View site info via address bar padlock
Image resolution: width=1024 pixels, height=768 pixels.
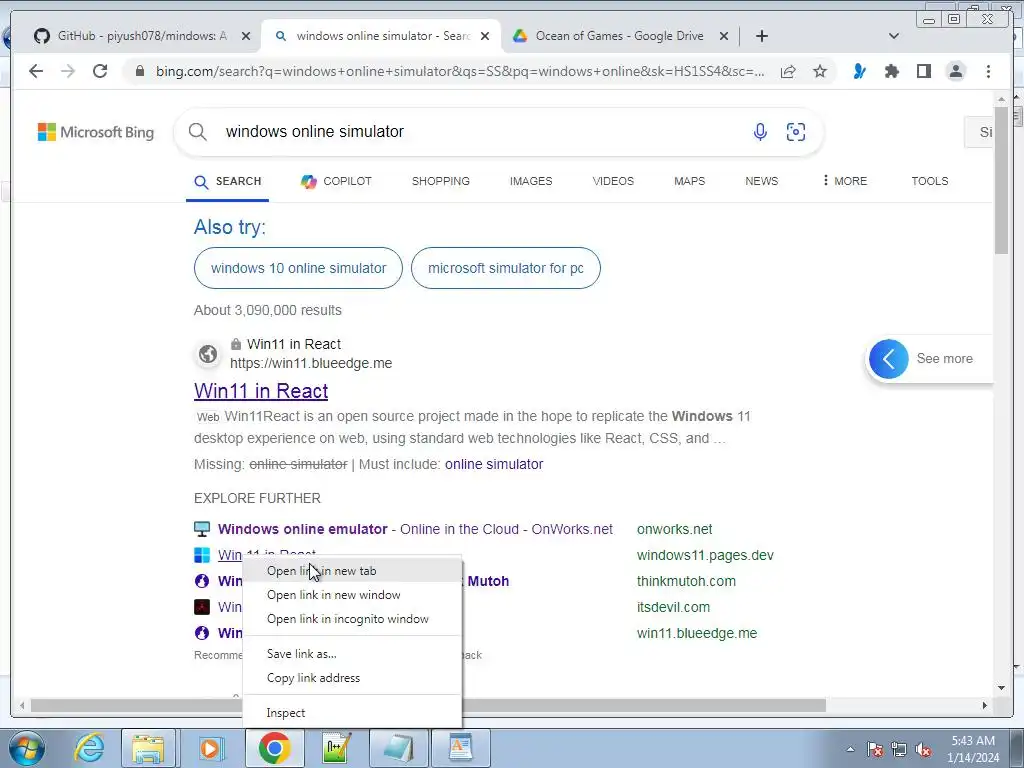(139, 71)
